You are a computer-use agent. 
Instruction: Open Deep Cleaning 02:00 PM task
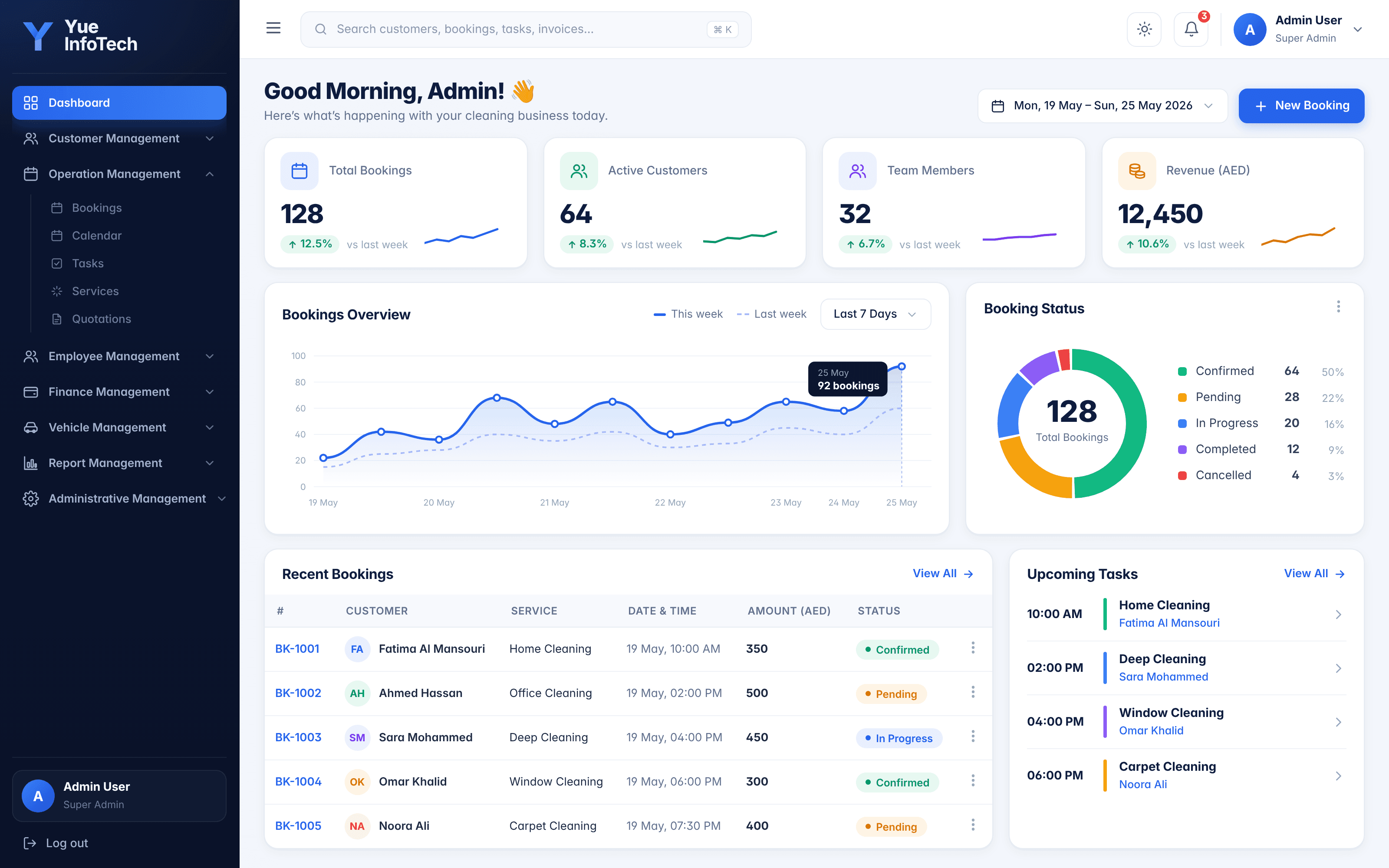click(1186, 667)
